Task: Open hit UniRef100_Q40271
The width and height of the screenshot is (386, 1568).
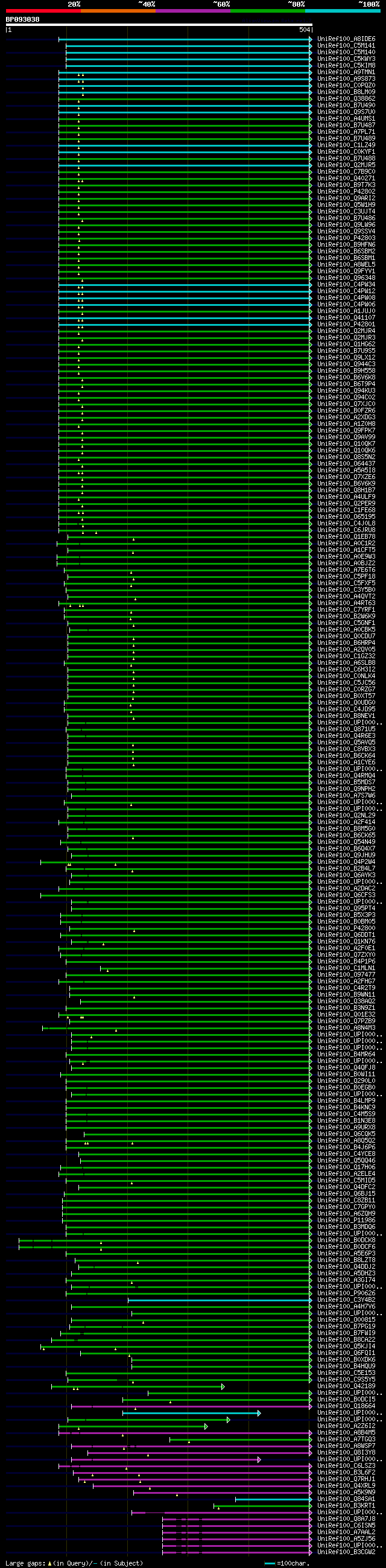Action: 346,179
